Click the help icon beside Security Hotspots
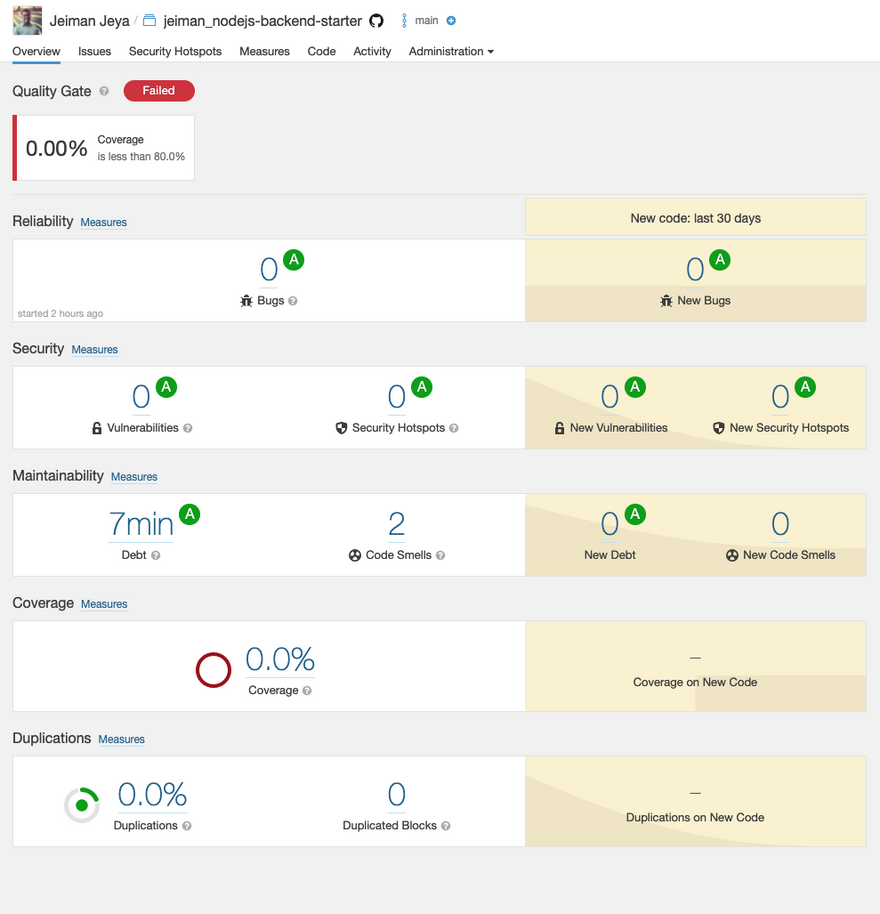The height and width of the screenshot is (914, 880). click(x=454, y=428)
